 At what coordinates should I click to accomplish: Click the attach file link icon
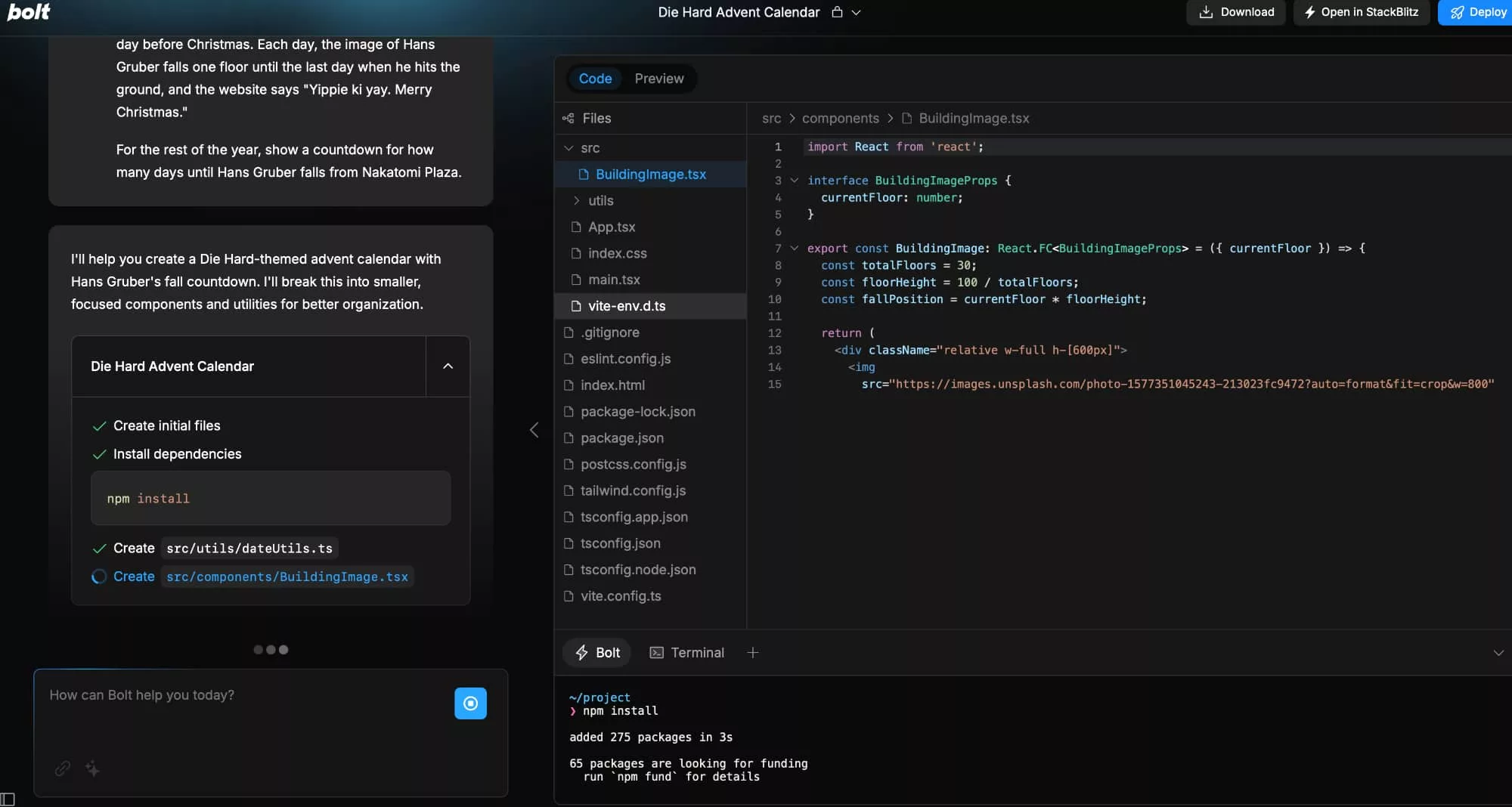63,768
